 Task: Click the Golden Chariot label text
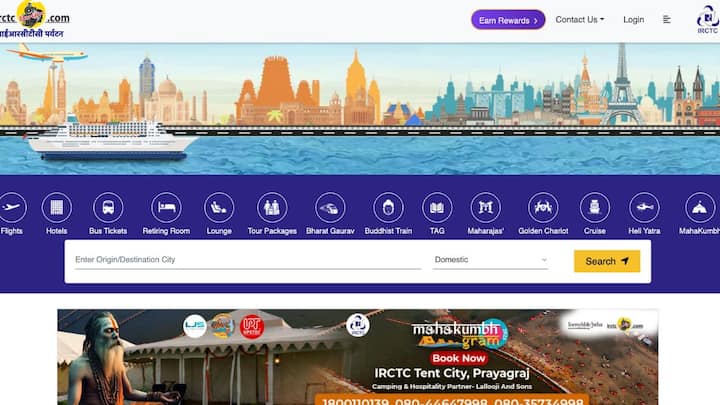click(543, 231)
